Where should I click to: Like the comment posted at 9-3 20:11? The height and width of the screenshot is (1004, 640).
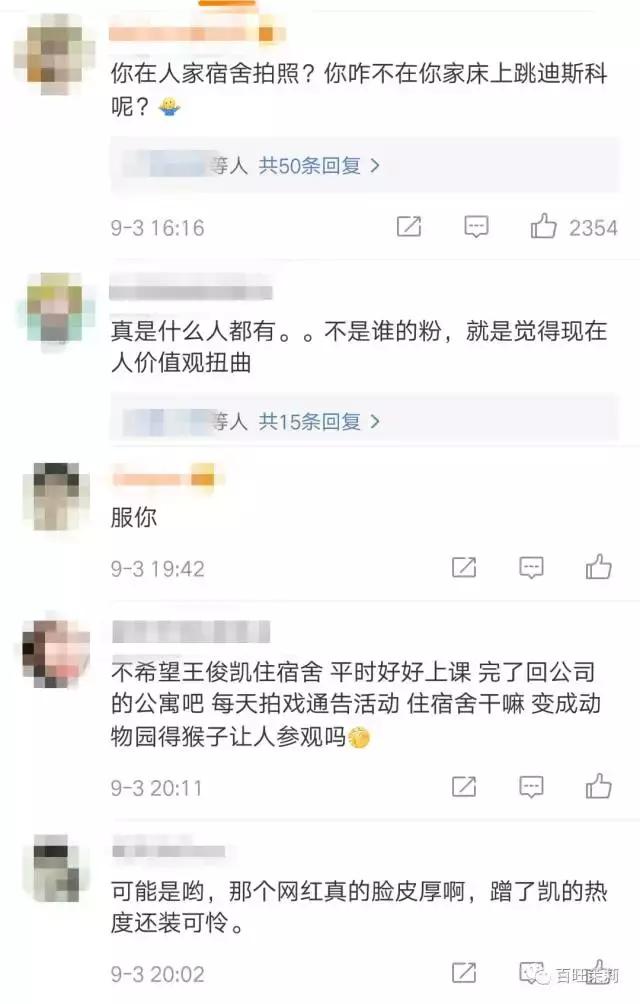(x=598, y=786)
